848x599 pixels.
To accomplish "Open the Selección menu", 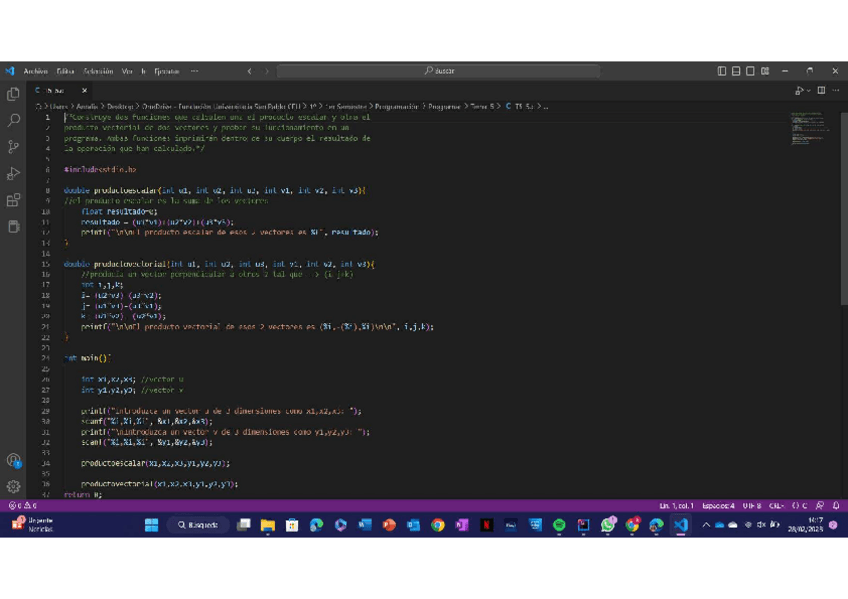I will coord(98,71).
